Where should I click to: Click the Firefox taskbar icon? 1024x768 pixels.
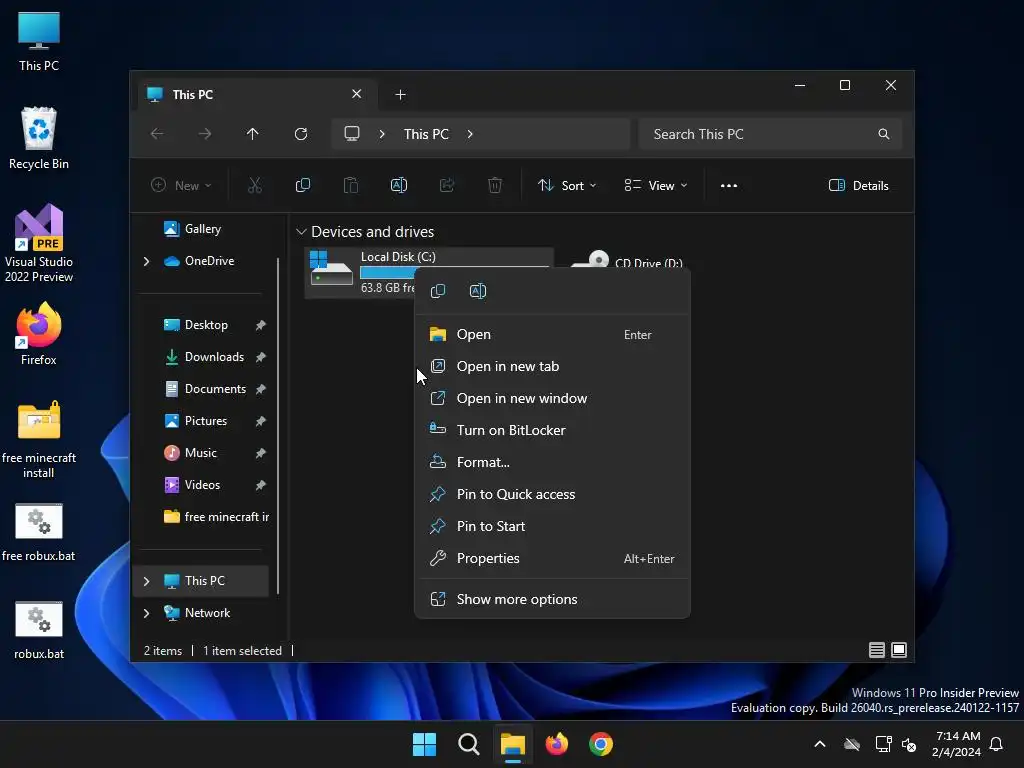[556, 744]
